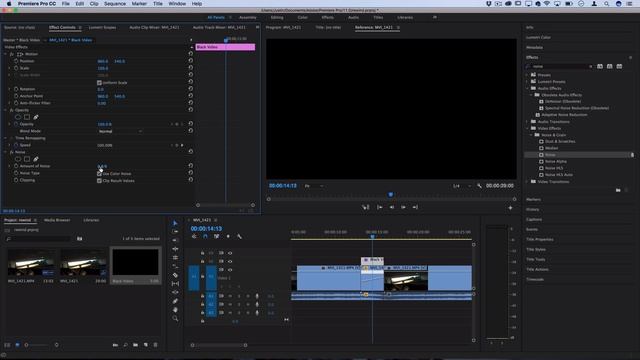Select the Track Select Forward tool

pyautogui.click(x=175, y=232)
